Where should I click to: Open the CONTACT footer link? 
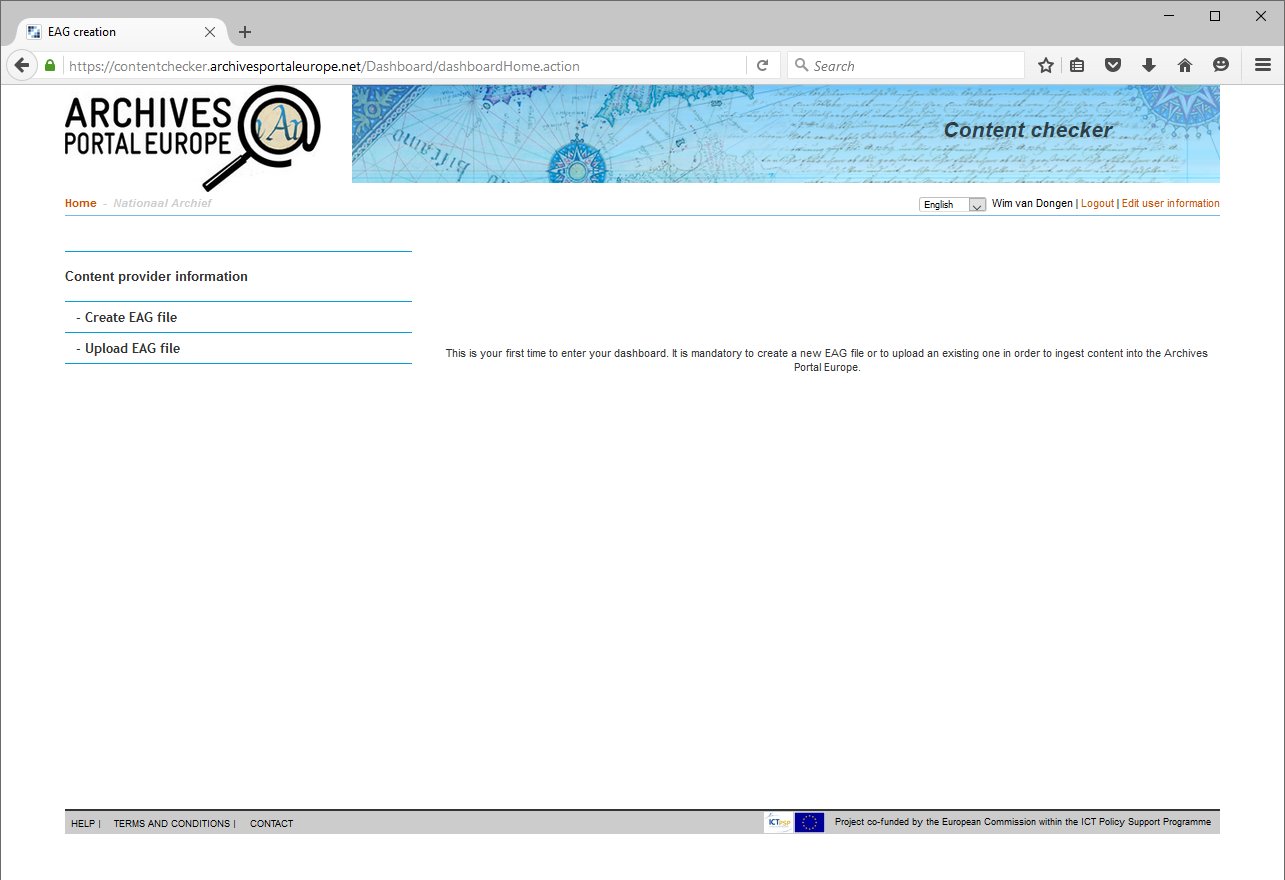pyautogui.click(x=271, y=824)
